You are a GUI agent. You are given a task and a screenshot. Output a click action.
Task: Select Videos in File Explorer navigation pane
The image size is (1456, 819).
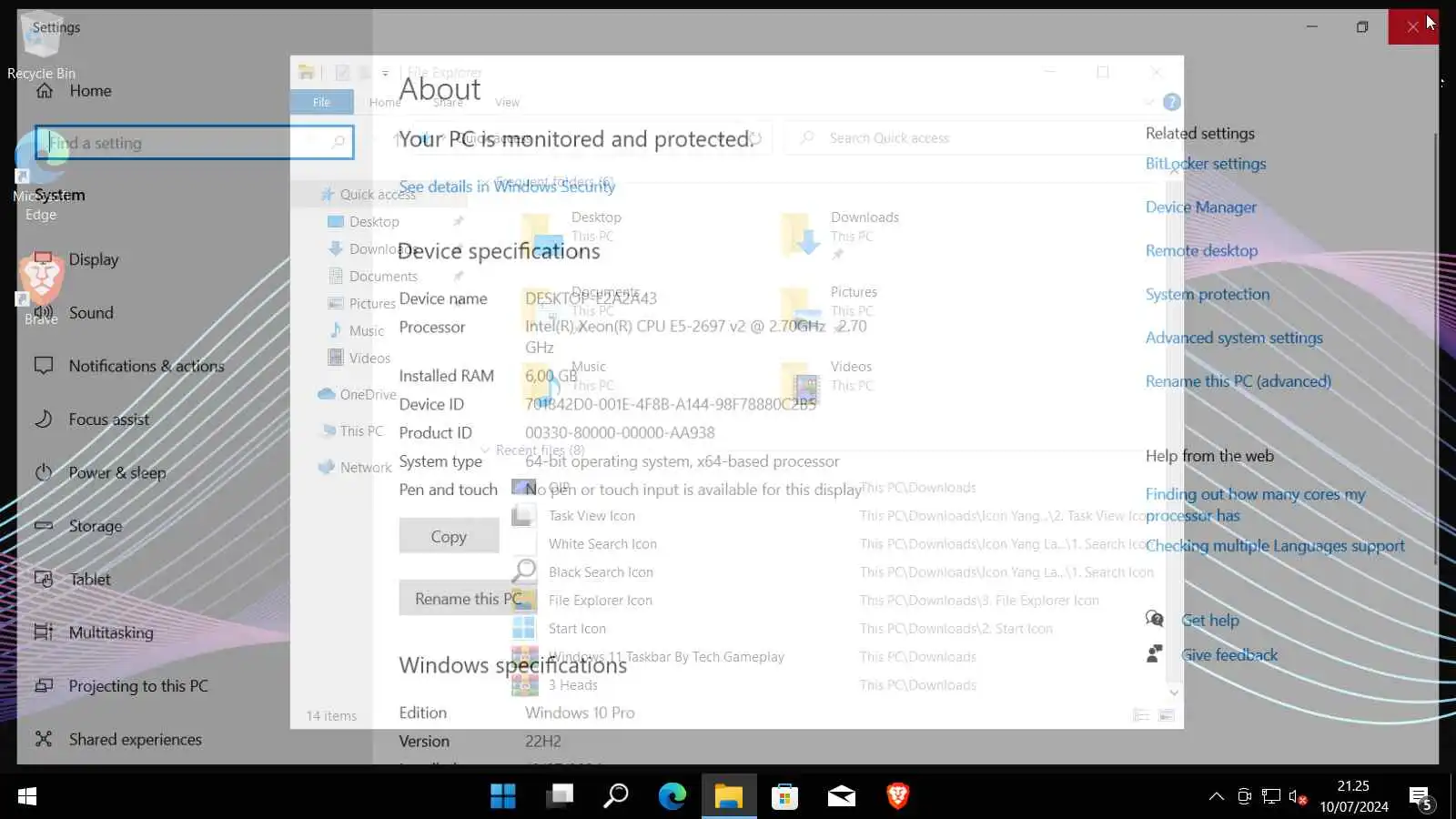[x=359, y=359]
